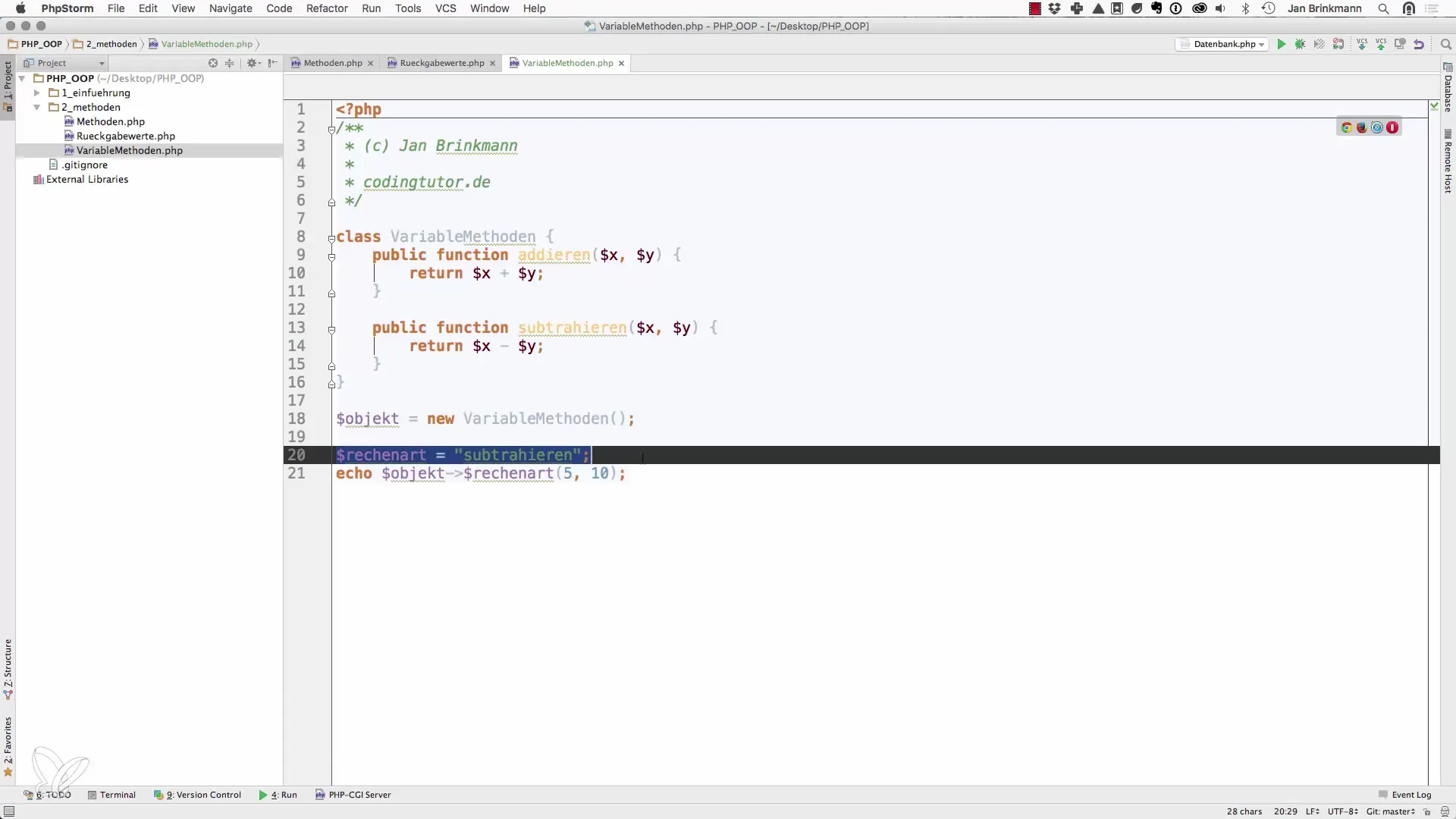Collapse the addieren function fold on line 9
Viewport: 1456px width, 819px height.
[x=331, y=256]
